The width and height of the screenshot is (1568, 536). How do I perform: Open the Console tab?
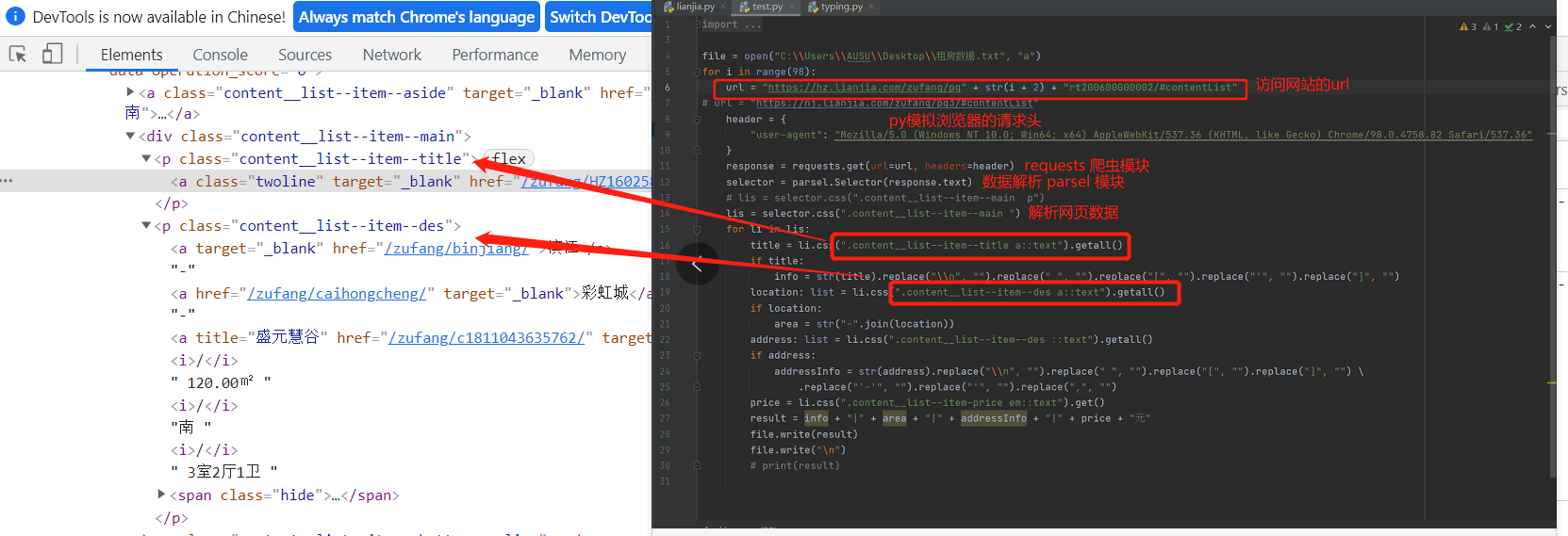pos(220,55)
